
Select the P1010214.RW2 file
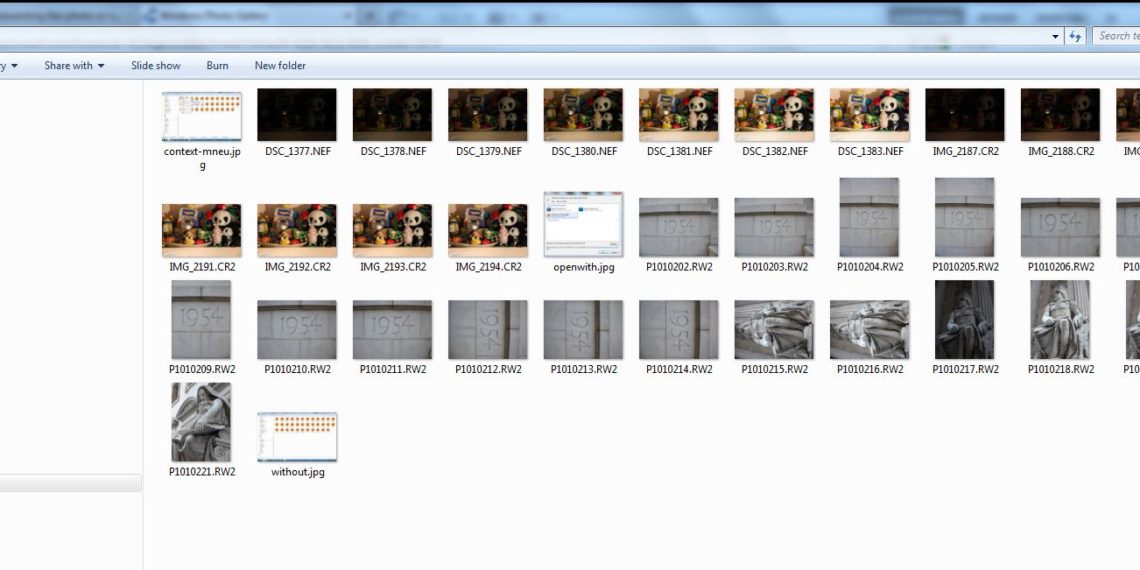coord(678,330)
